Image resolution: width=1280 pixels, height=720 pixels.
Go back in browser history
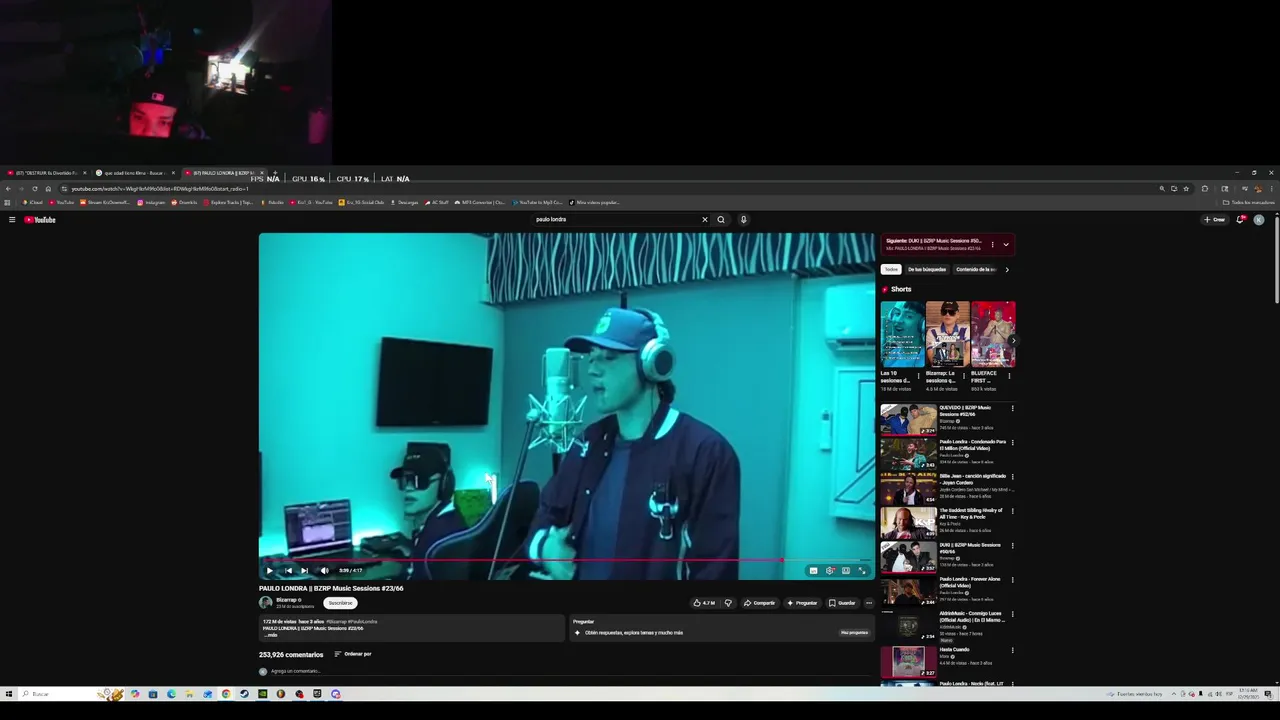tap(9, 189)
